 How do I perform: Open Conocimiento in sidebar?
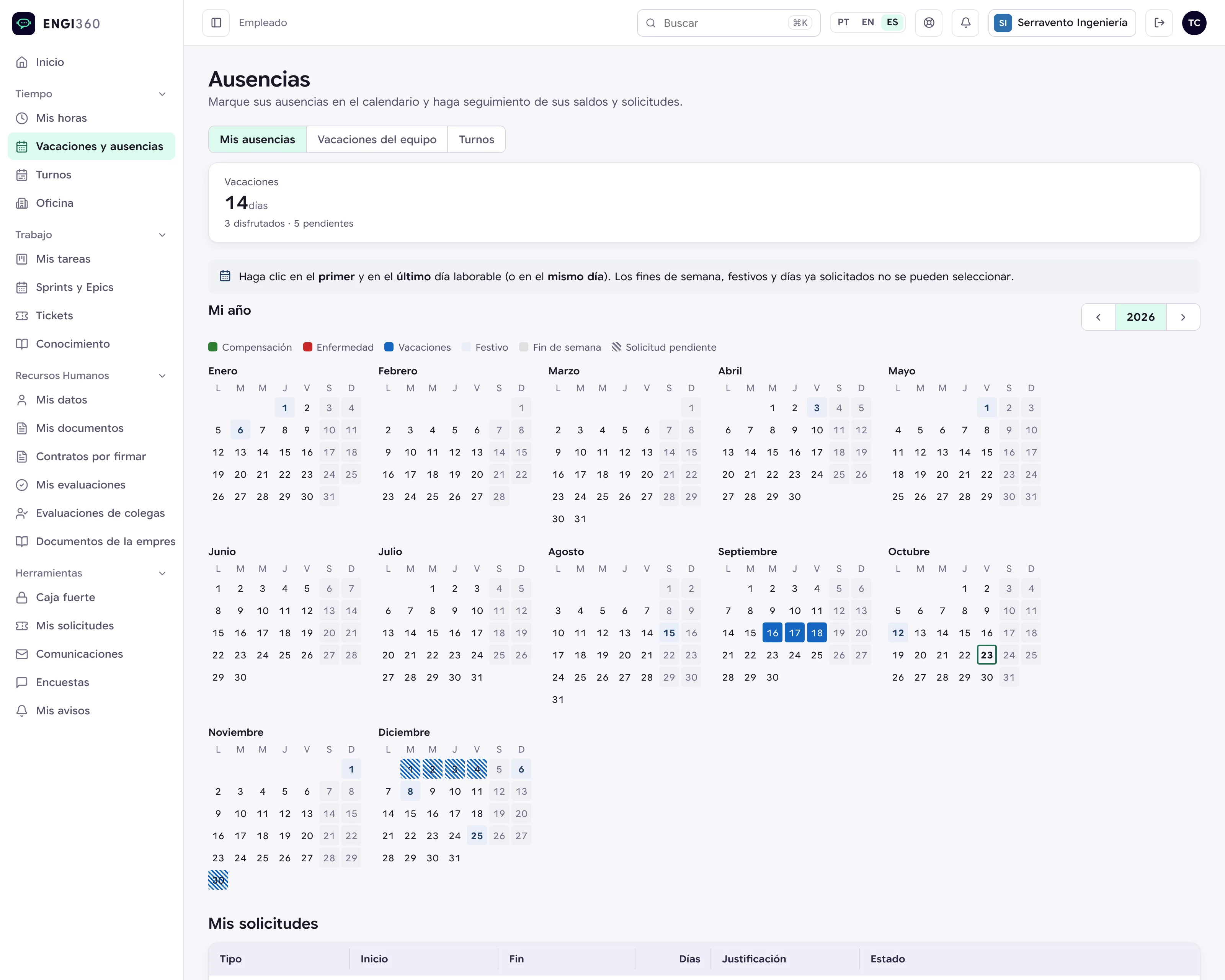coord(91,344)
